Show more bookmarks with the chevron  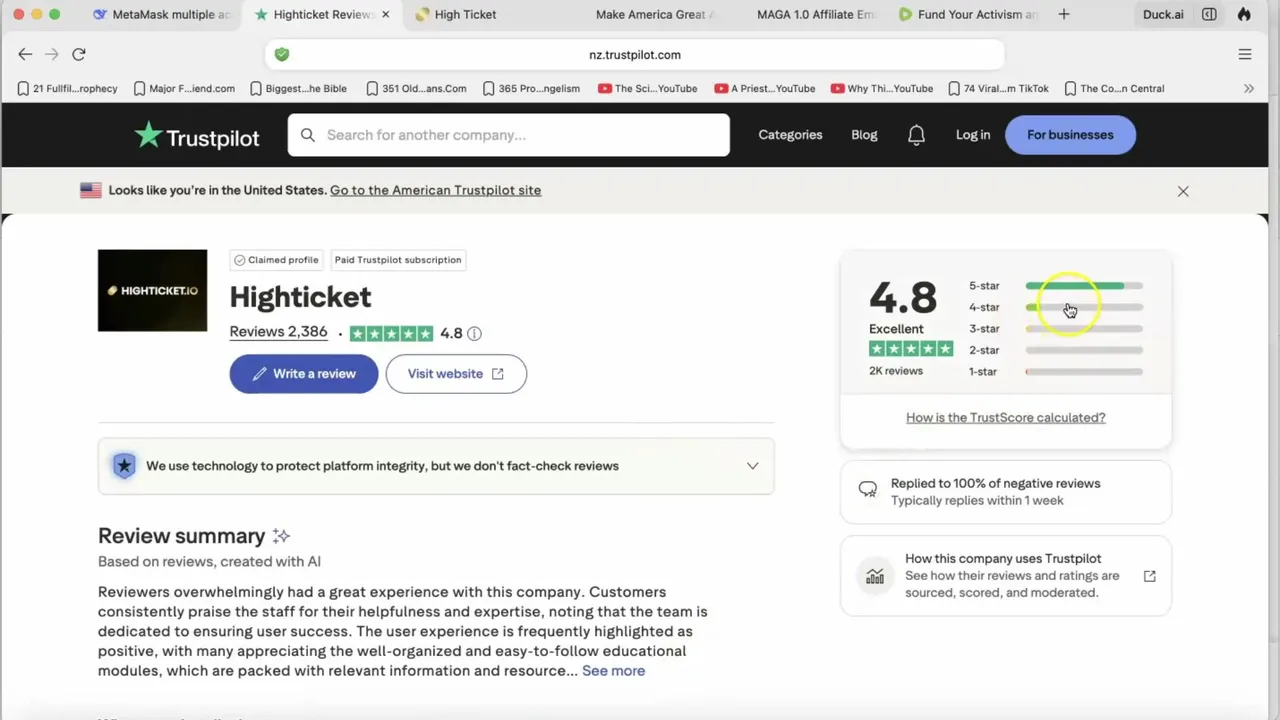pyautogui.click(x=1249, y=88)
